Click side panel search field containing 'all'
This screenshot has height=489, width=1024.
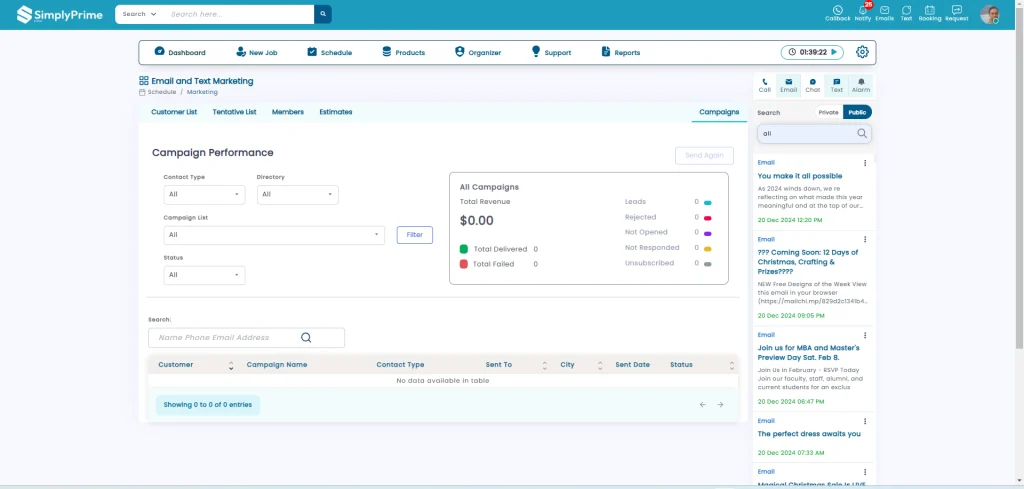(x=814, y=133)
